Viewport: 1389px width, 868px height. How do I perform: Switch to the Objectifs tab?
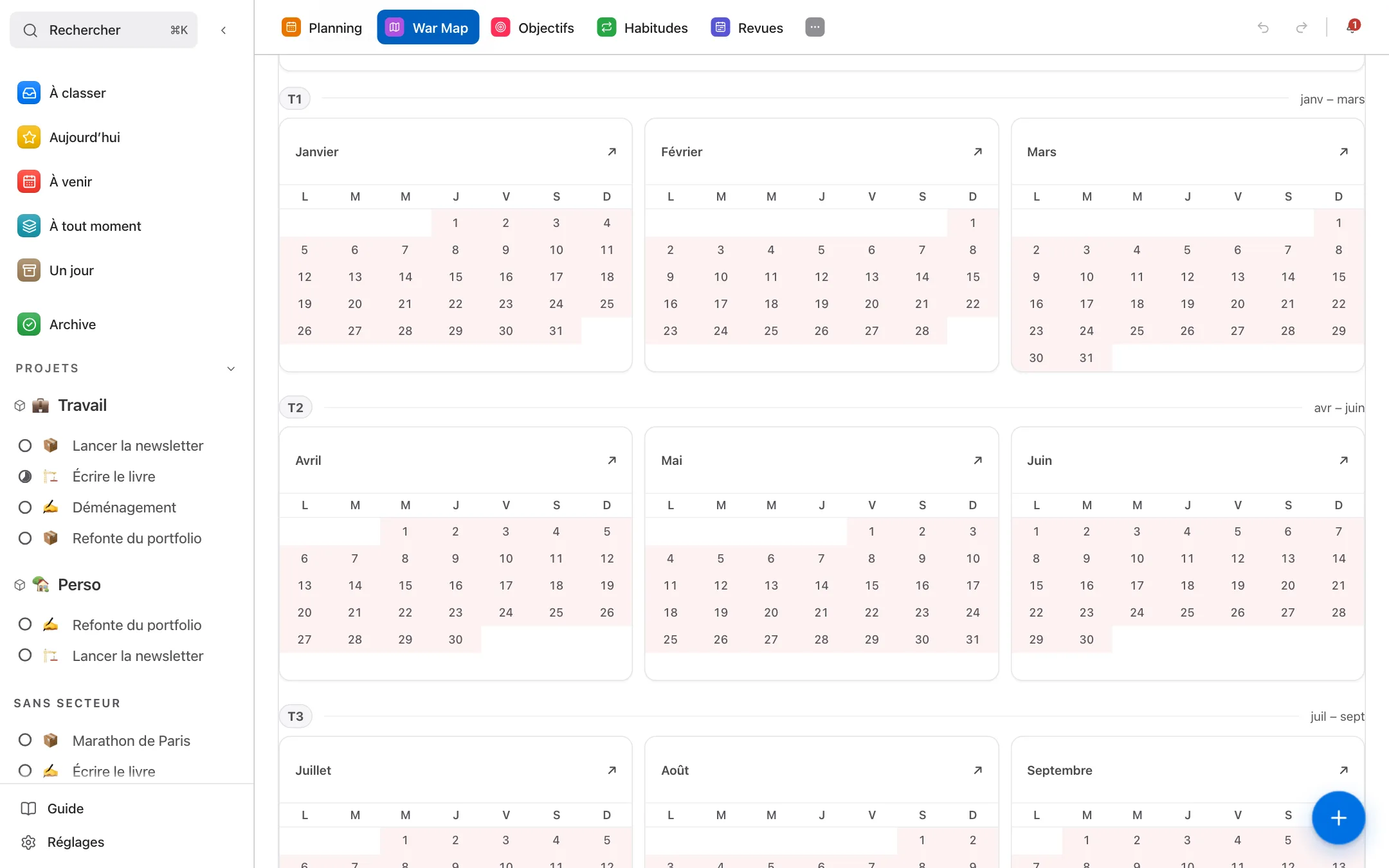tap(532, 28)
